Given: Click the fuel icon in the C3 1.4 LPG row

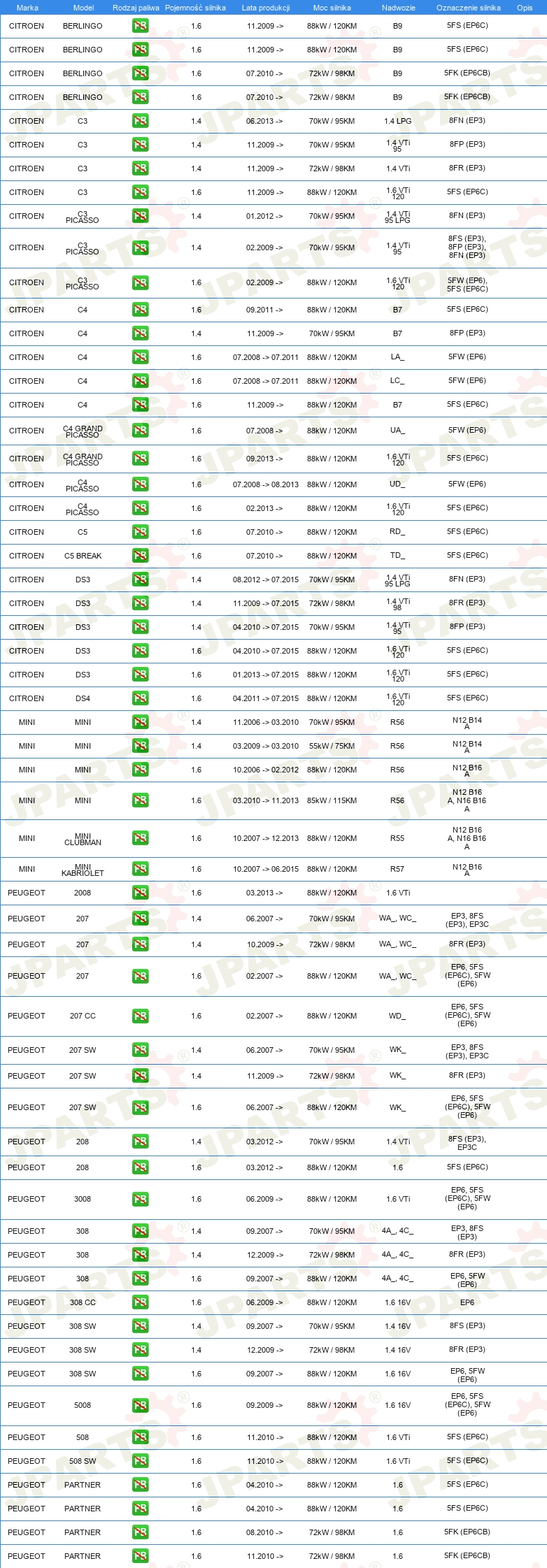Looking at the screenshot, I should pyautogui.click(x=140, y=121).
